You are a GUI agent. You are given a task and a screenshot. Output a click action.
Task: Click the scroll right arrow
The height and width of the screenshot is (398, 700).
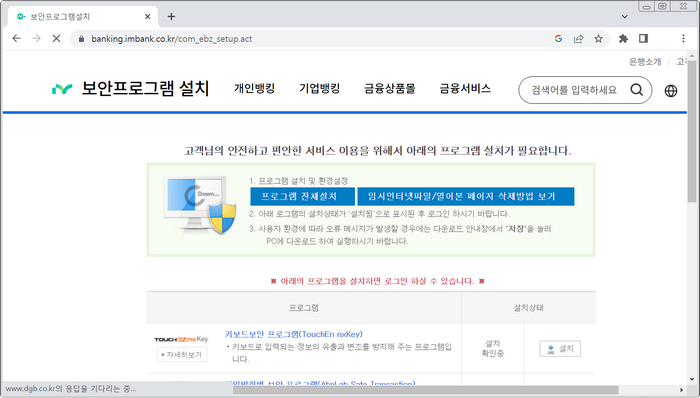click(x=682, y=390)
